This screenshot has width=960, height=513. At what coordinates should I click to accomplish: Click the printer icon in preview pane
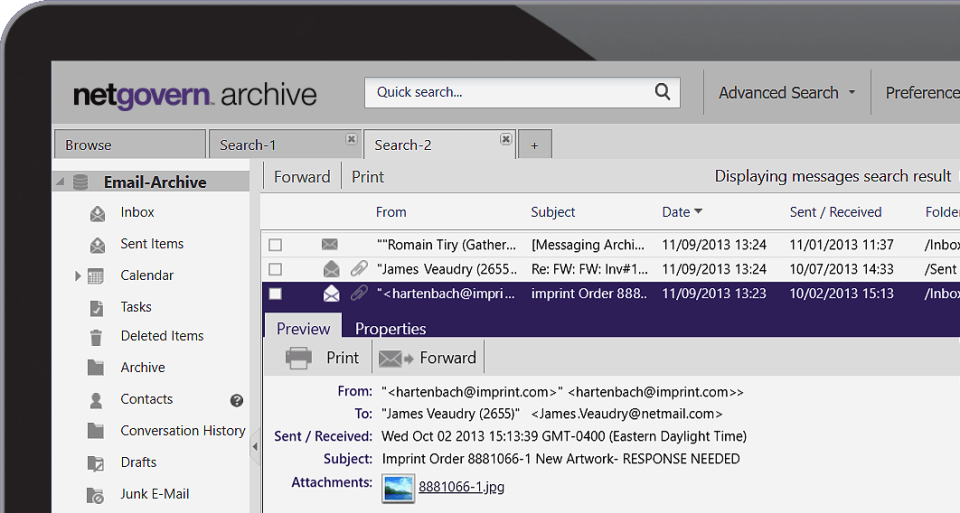coord(298,358)
